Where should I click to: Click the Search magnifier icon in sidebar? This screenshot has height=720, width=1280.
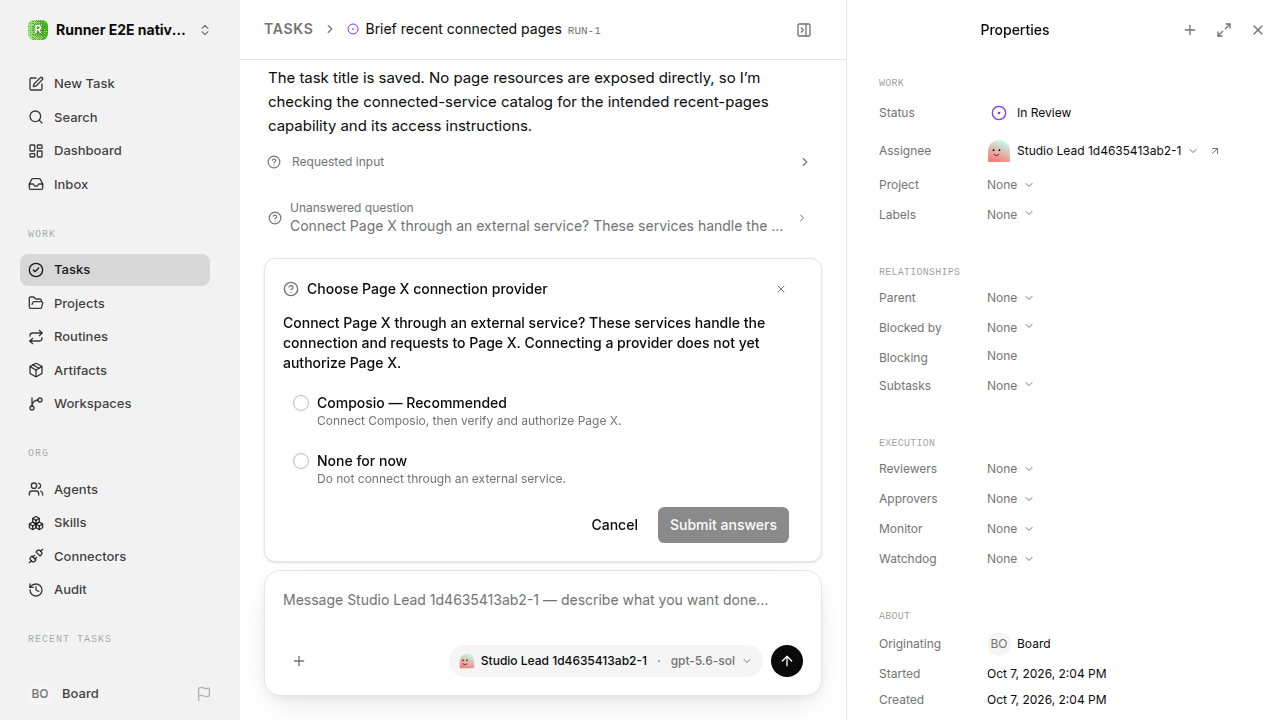click(x=36, y=118)
